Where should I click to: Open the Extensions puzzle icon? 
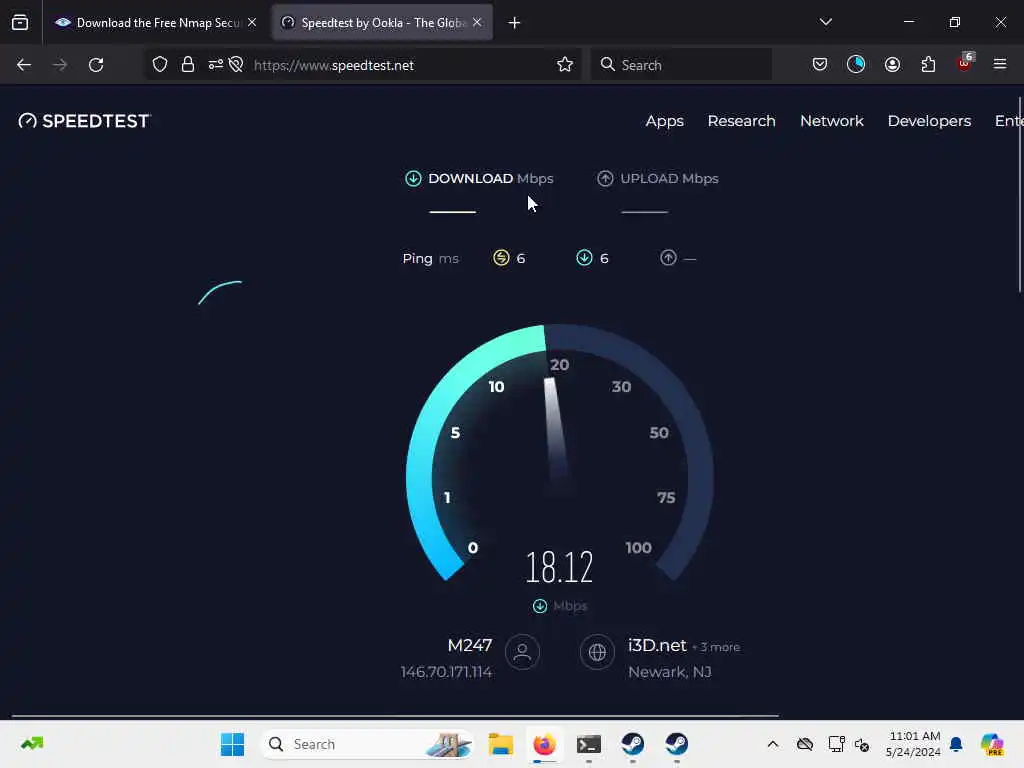928,65
